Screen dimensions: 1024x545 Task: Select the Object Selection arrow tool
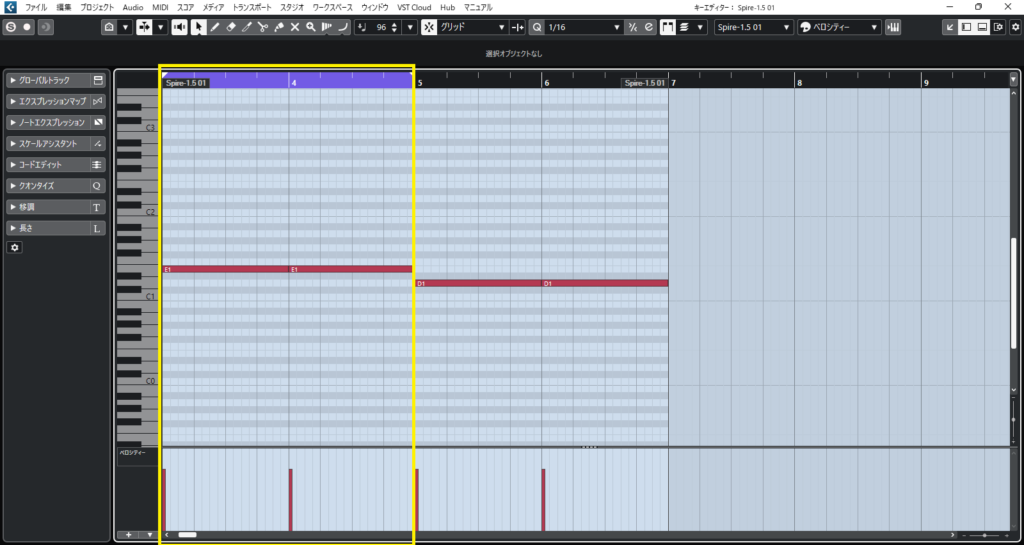click(x=198, y=27)
